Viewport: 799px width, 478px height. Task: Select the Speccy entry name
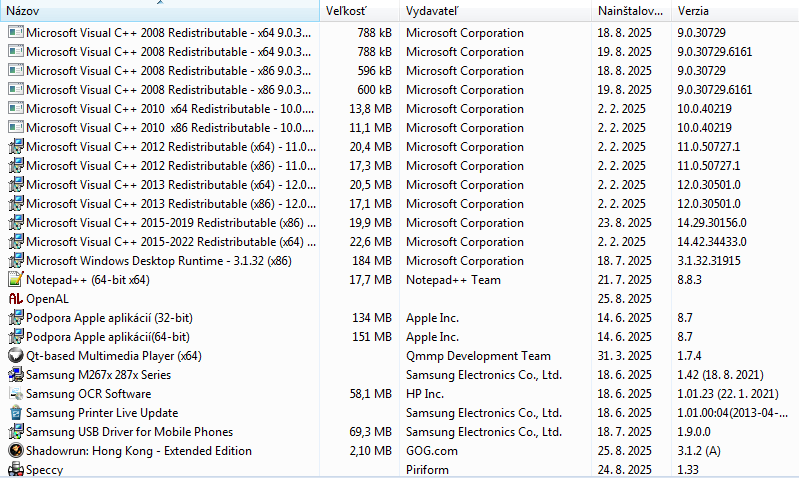pos(44,470)
